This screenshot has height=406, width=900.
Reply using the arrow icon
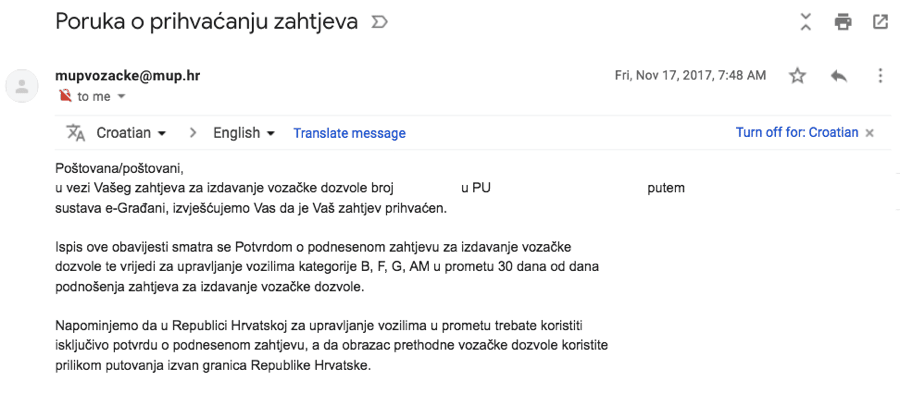pyautogui.click(x=839, y=76)
